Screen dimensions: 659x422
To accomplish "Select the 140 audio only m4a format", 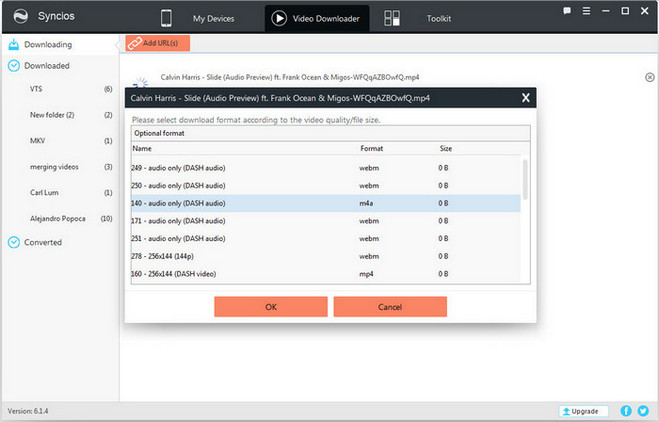I will (x=326, y=203).
